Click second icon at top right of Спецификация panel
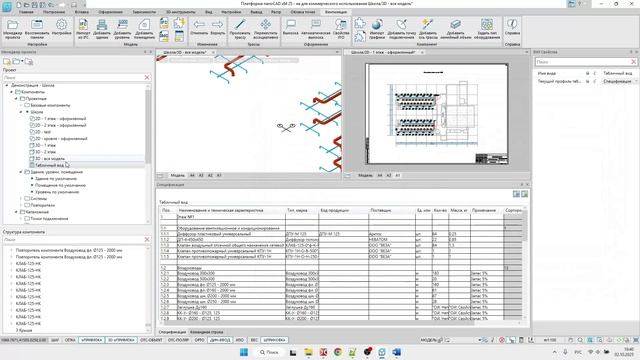640x360 pixels. [524, 194]
